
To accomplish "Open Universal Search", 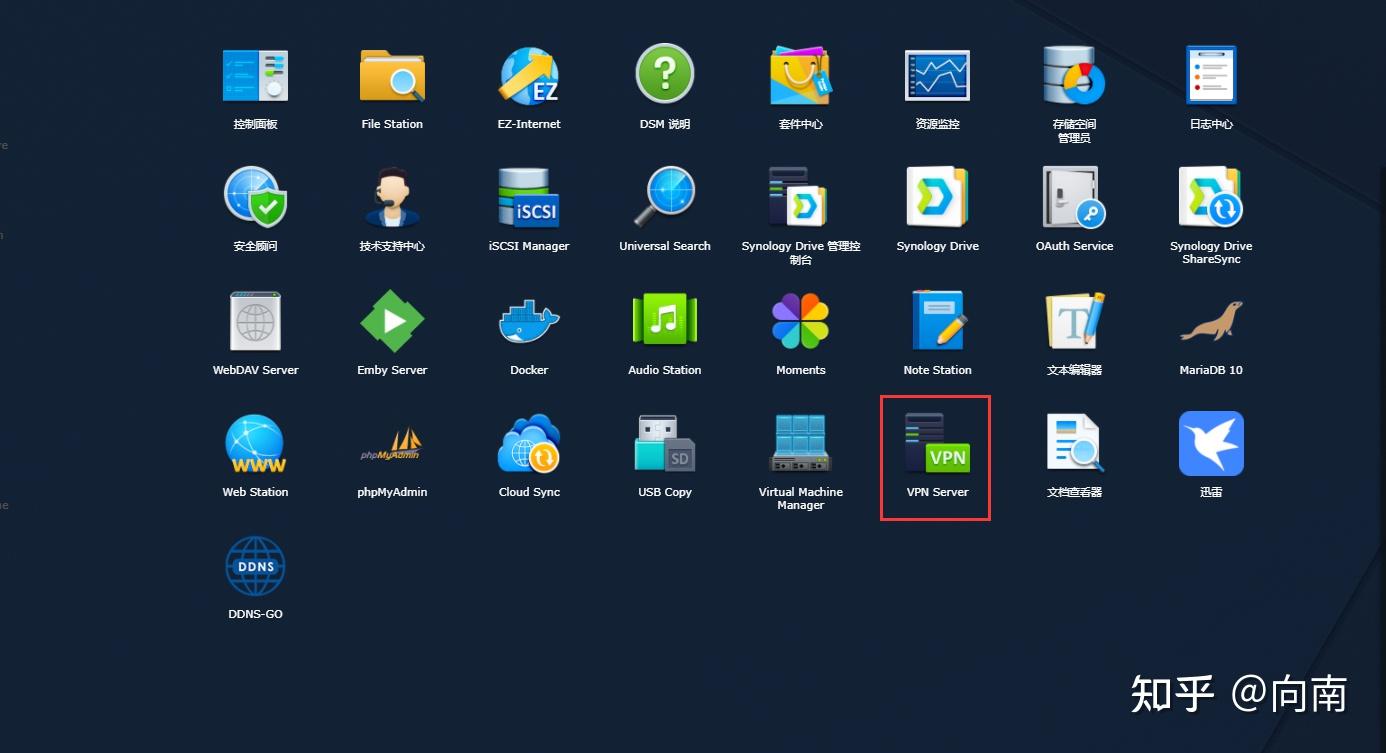I will 665,197.
